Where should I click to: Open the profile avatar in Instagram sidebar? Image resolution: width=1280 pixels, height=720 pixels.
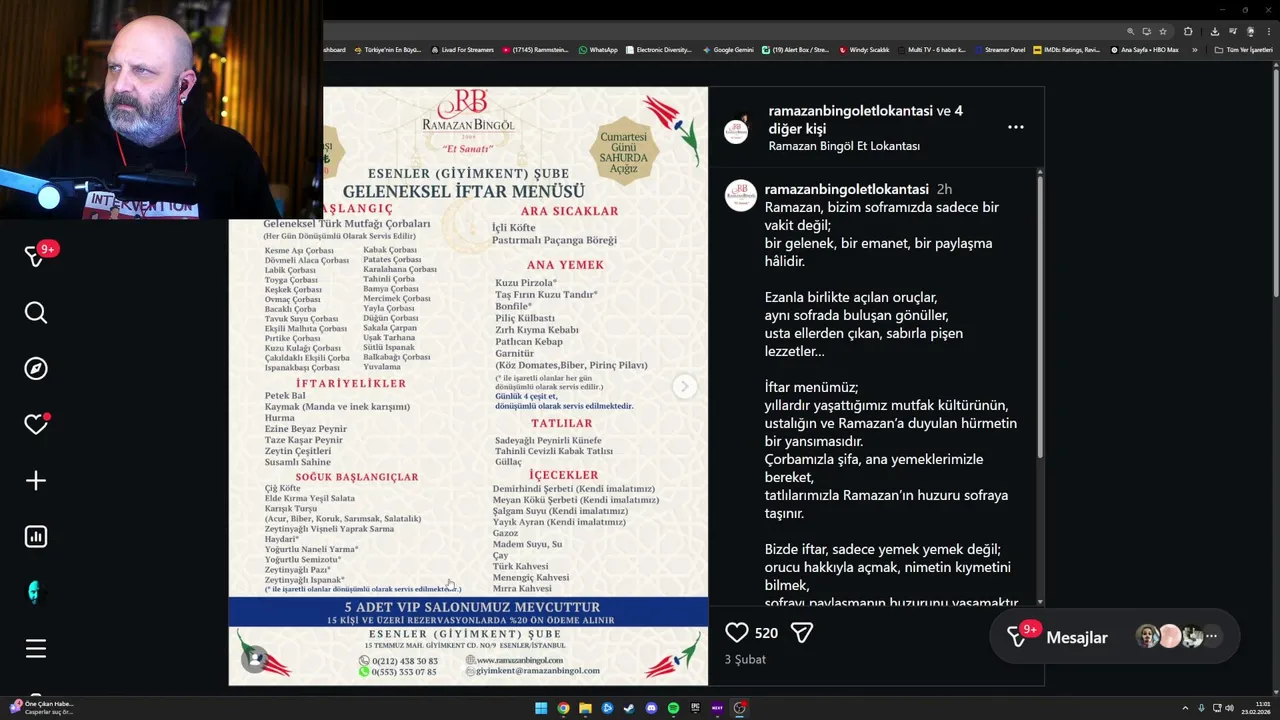click(x=36, y=592)
